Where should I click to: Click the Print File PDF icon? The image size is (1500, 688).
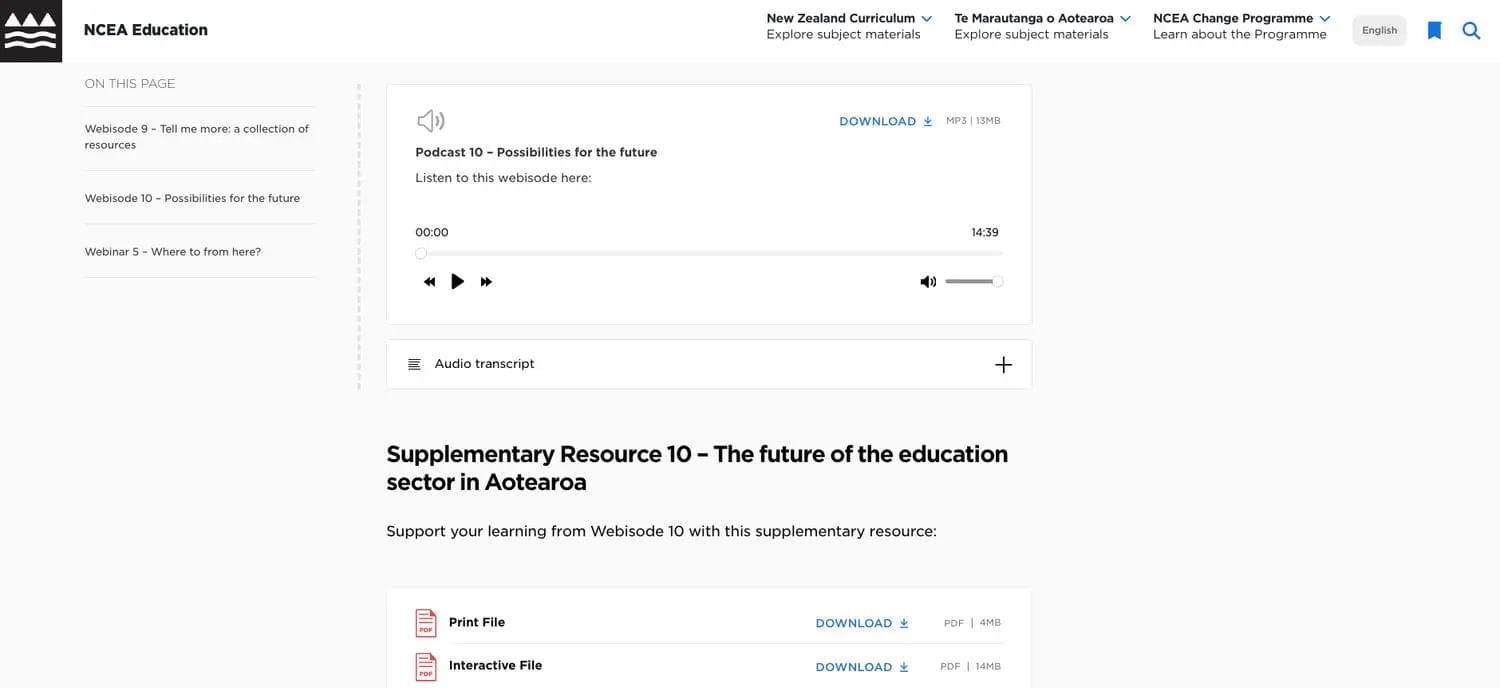(426, 623)
